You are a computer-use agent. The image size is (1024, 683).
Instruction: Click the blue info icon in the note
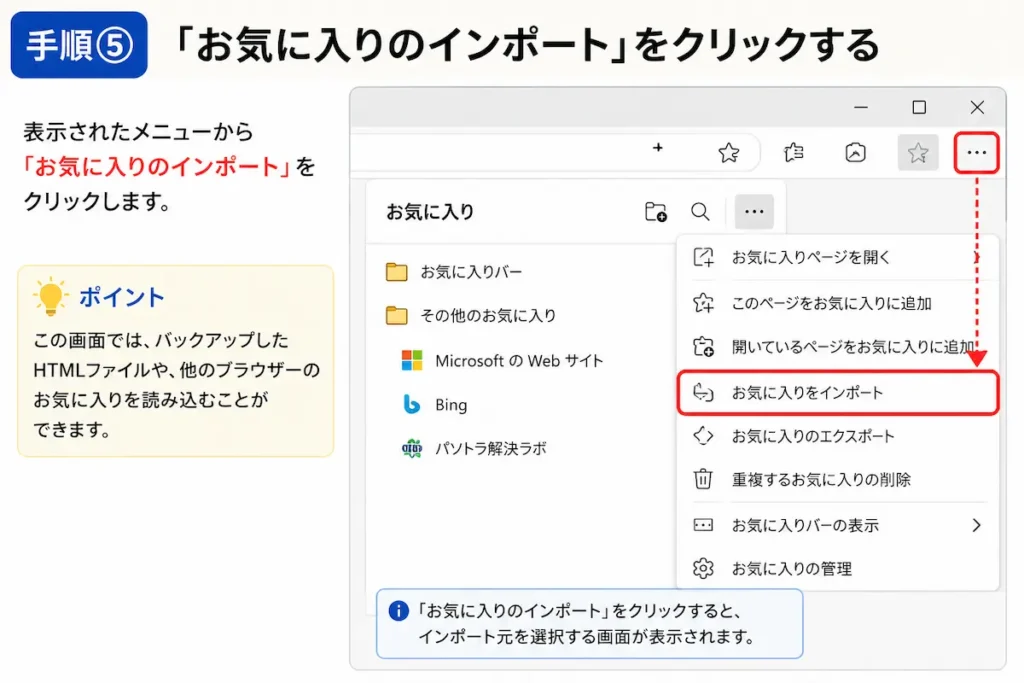pyautogui.click(x=399, y=611)
